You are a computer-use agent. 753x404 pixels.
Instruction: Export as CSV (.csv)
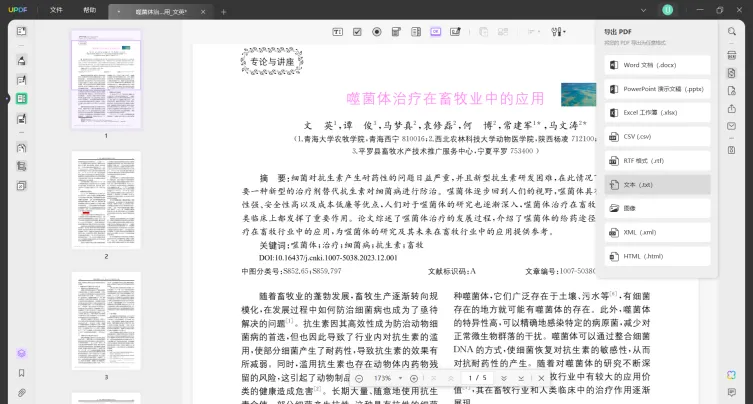tap(657, 136)
